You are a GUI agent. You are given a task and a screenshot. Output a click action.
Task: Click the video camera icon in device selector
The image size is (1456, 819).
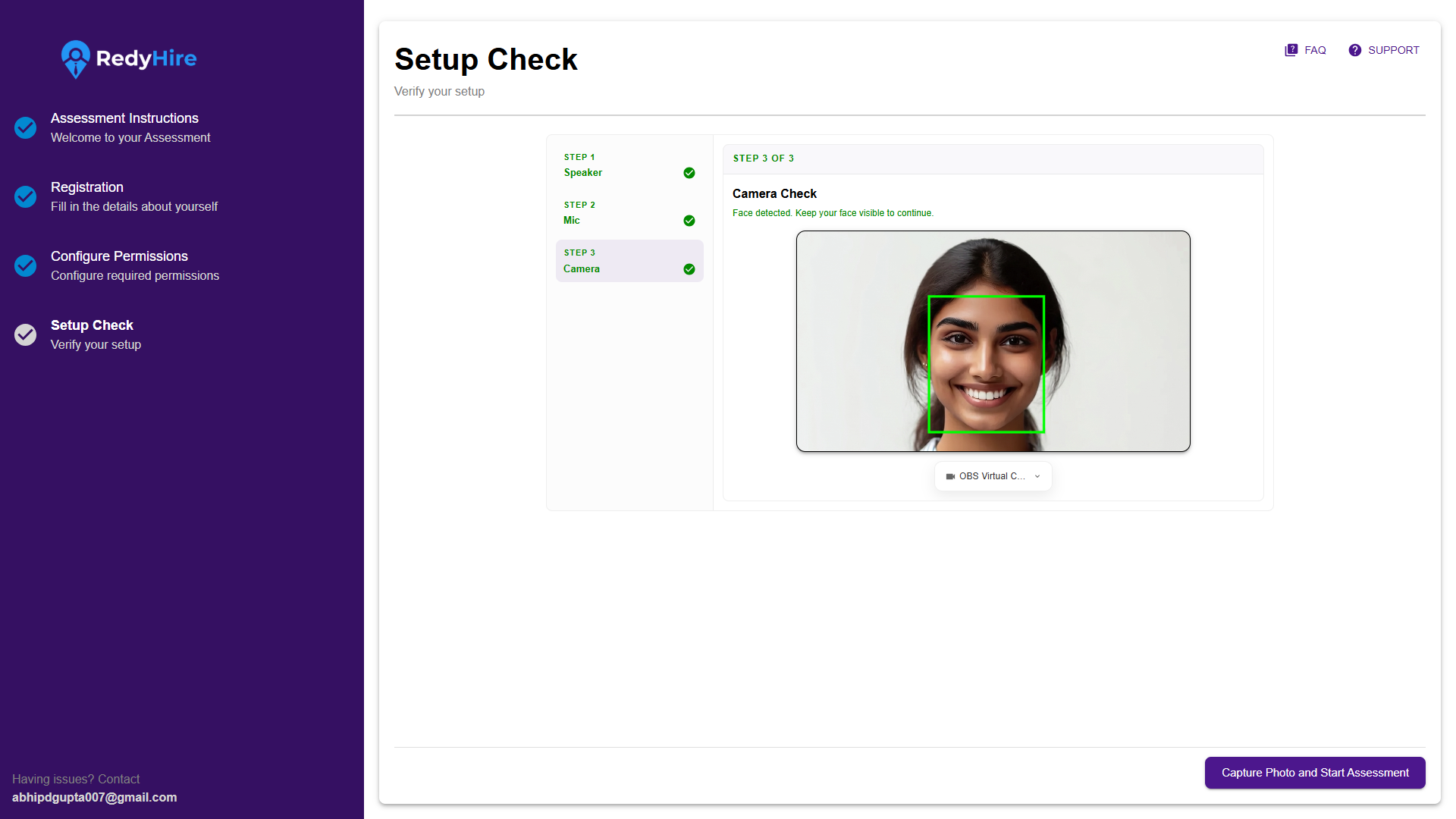pos(950,476)
